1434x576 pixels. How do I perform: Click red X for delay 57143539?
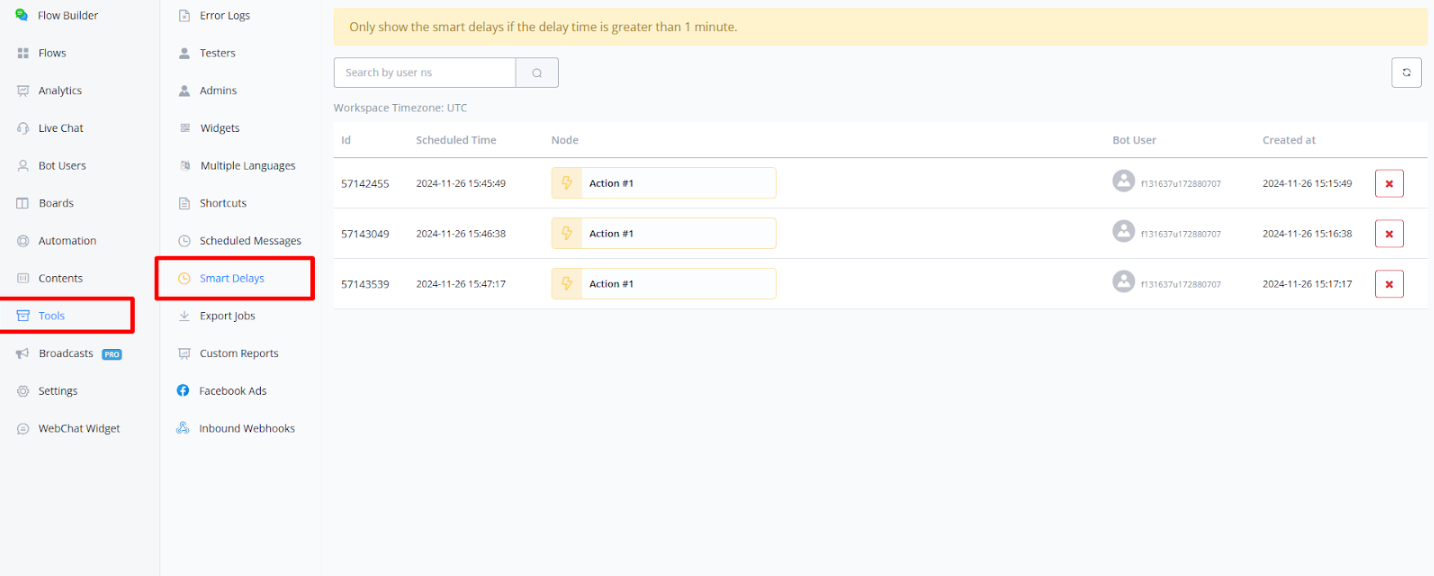pos(1389,284)
